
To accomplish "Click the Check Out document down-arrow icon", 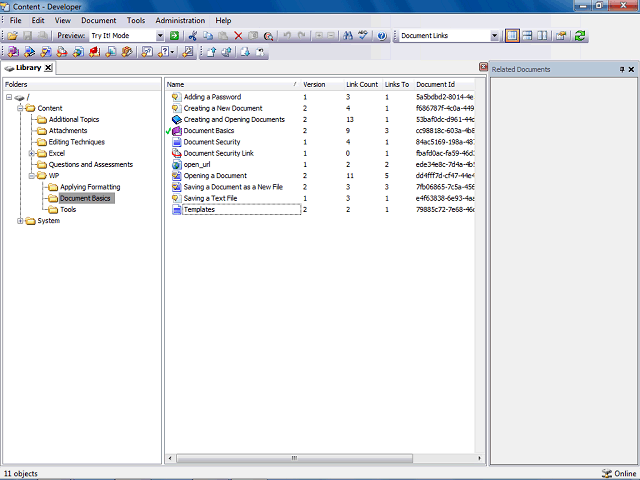I will 244,52.
